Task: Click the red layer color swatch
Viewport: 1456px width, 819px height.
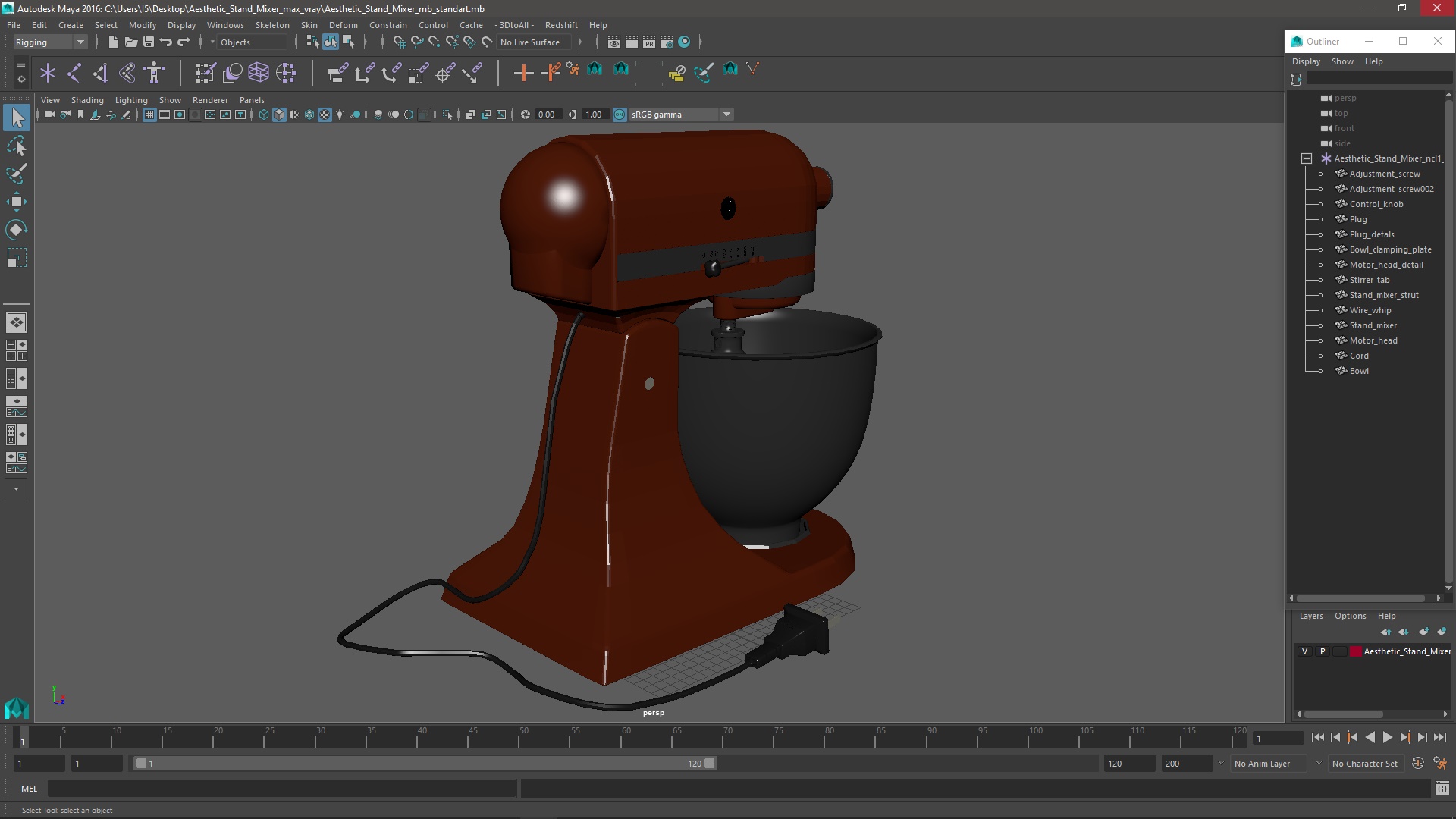Action: tap(1355, 651)
